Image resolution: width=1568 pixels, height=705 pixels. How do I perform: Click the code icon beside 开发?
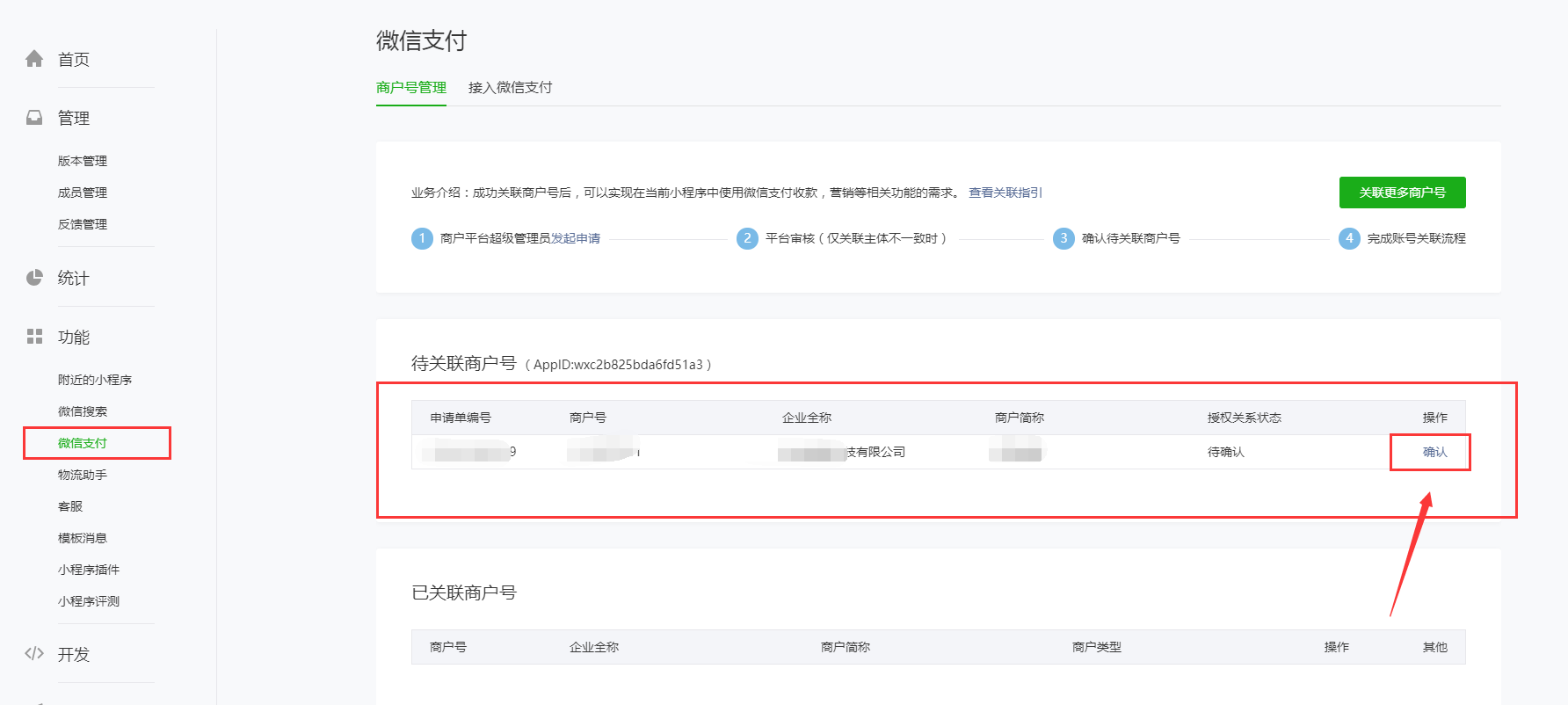34,653
